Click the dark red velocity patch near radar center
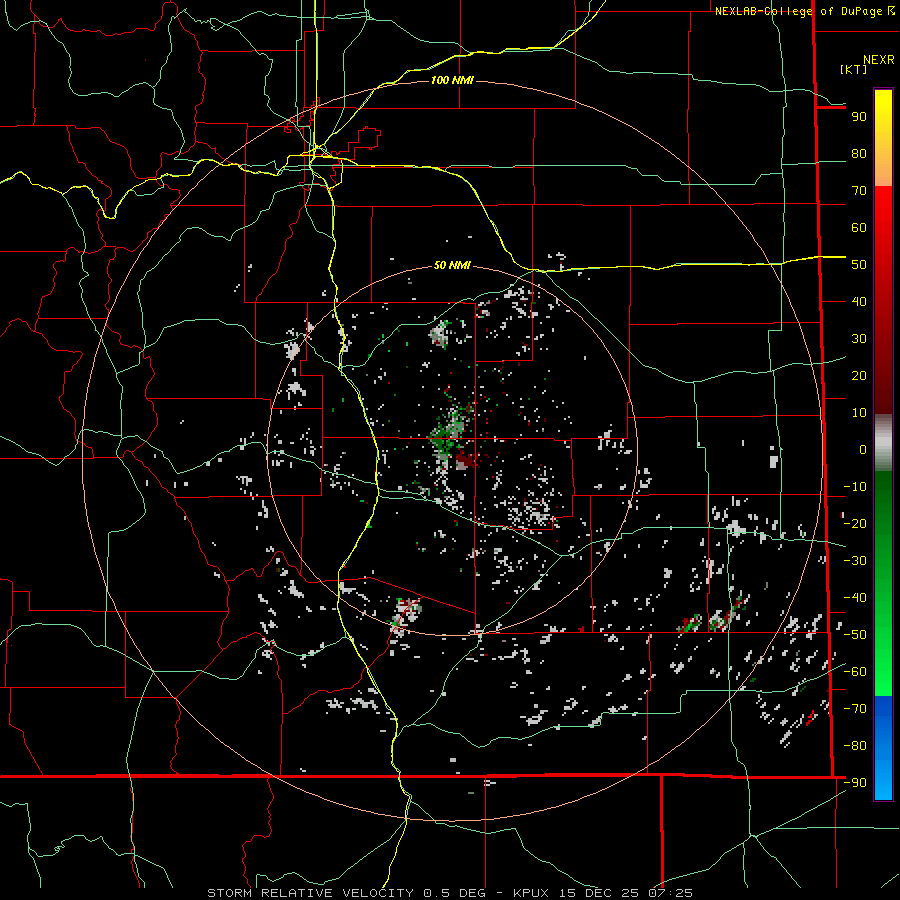This screenshot has height=900, width=900. [x=465, y=460]
